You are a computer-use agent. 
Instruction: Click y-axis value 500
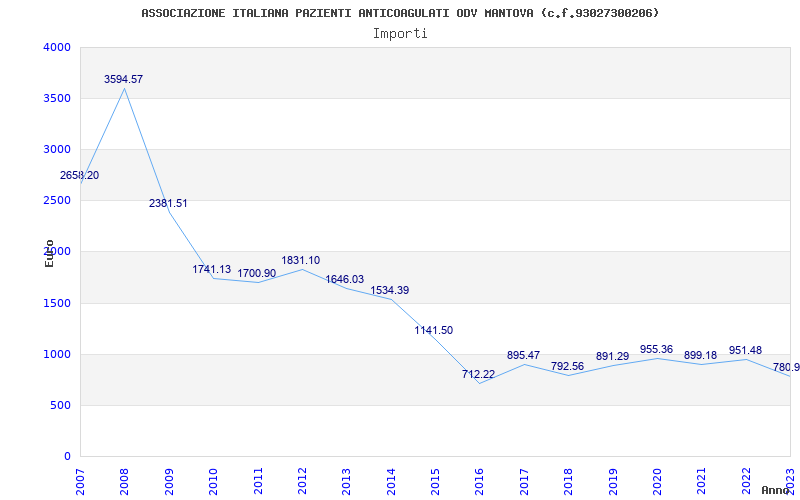click(x=60, y=405)
